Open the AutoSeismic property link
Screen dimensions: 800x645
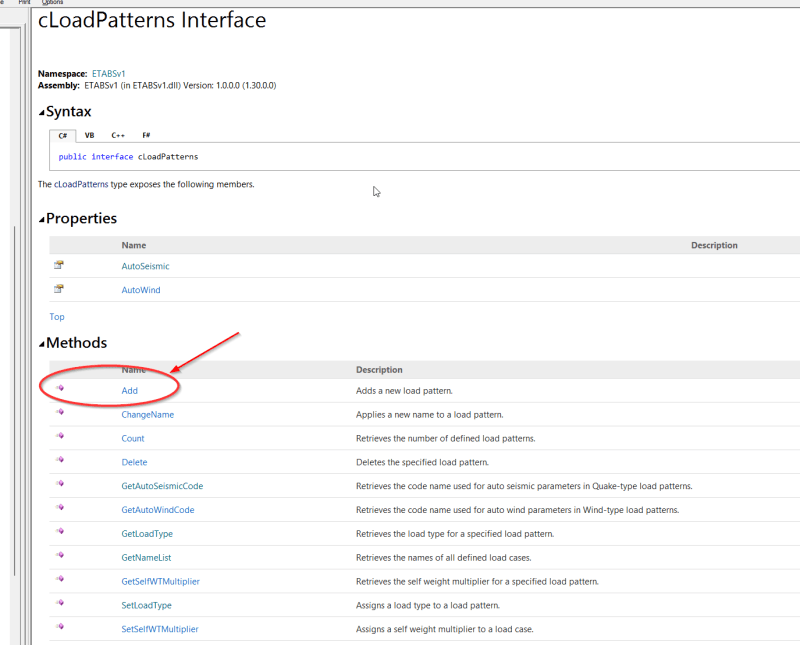click(145, 266)
